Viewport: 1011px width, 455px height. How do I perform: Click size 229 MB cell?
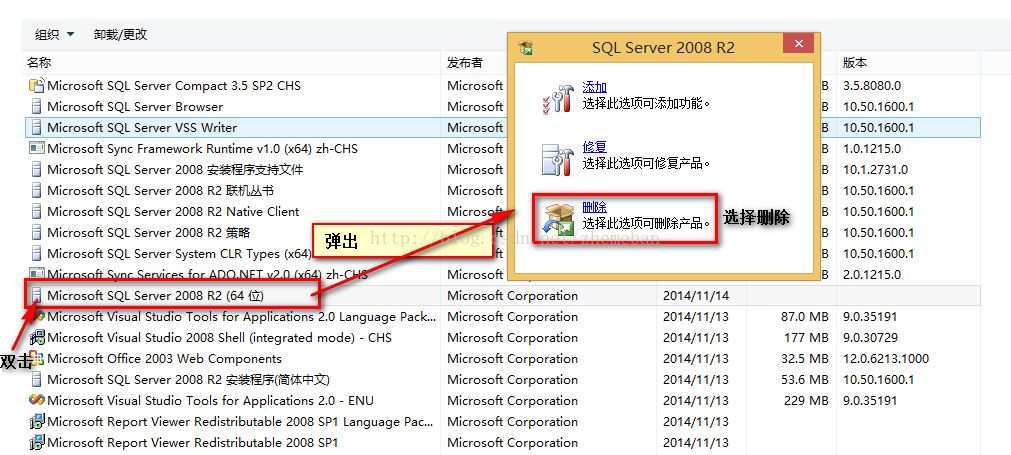(807, 400)
